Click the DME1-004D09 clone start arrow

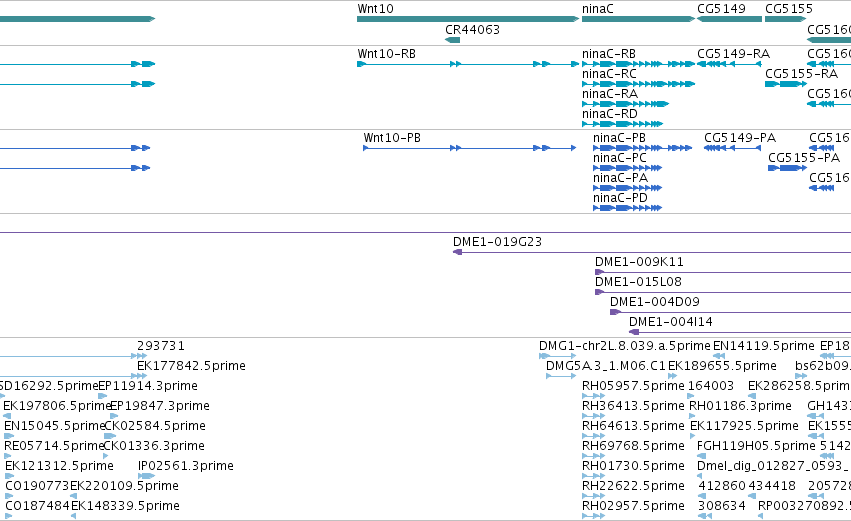(x=615, y=312)
